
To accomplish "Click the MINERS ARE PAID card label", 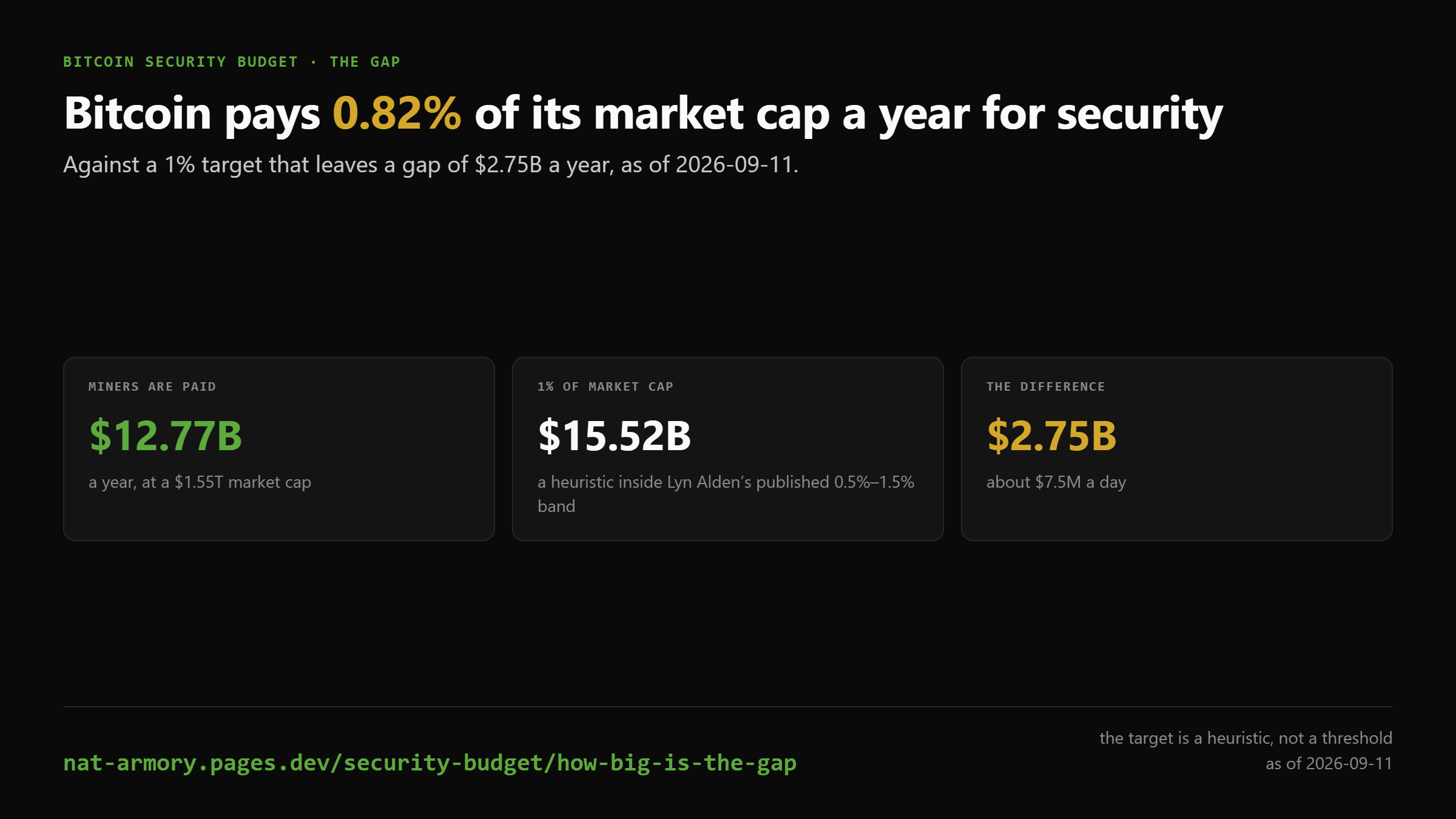I will point(152,386).
